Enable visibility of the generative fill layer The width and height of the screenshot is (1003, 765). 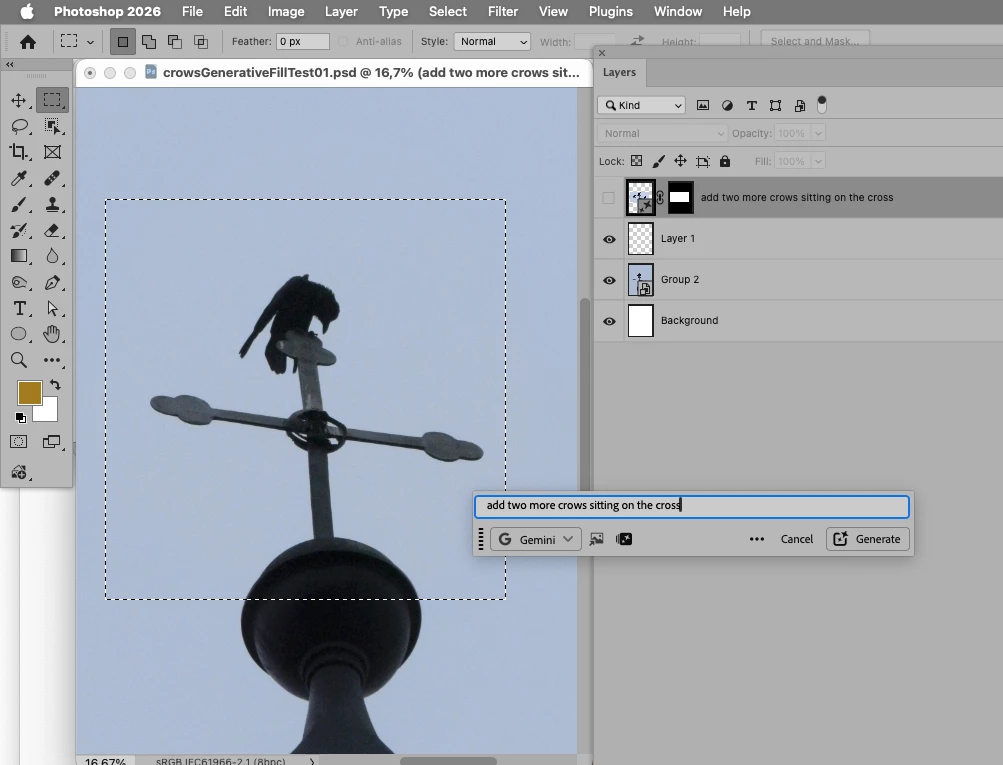click(608, 198)
